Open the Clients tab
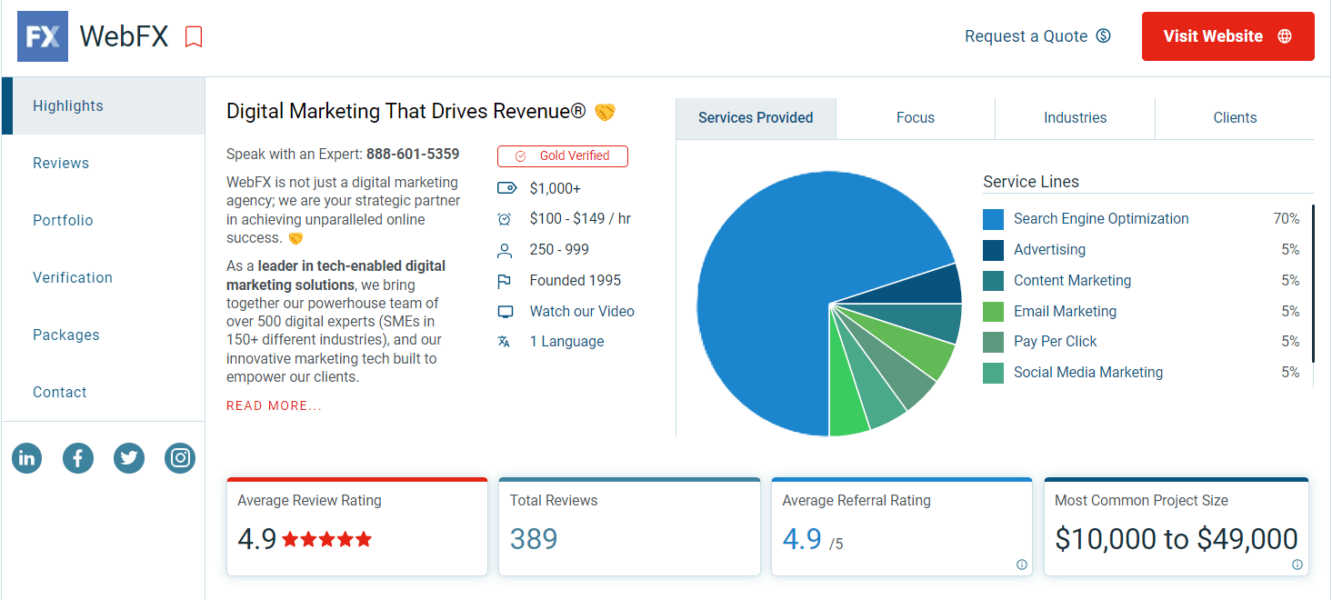The image size is (1332, 600). (x=1235, y=117)
